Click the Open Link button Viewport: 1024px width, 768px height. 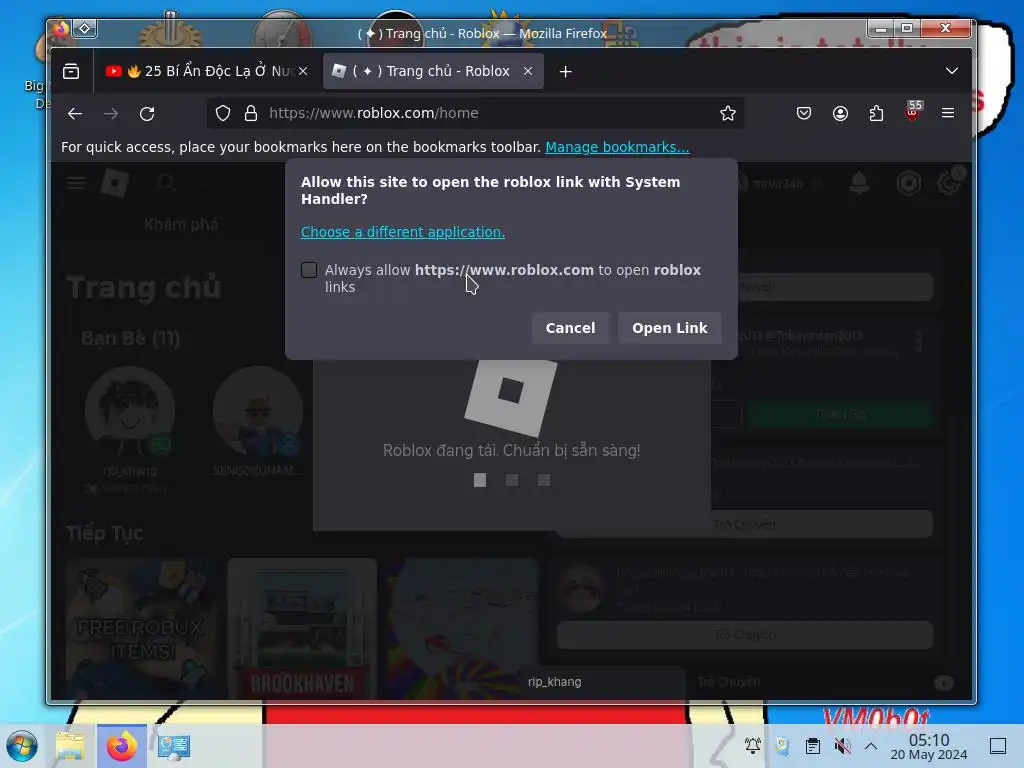coord(669,328)
